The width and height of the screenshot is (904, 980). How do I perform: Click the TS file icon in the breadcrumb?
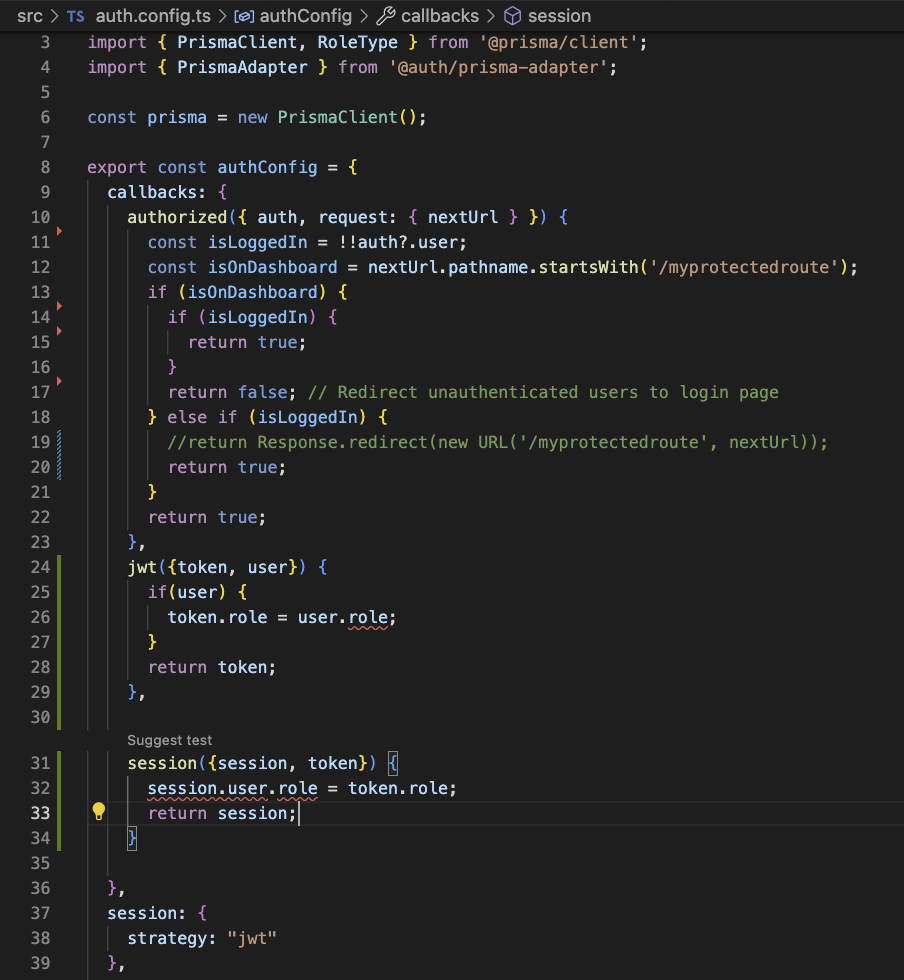point(76,16)
